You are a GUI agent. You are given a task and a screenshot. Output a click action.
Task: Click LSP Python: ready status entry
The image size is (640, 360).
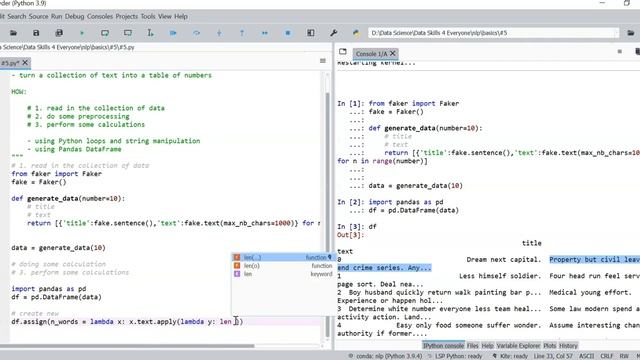(x=455, y=356)
